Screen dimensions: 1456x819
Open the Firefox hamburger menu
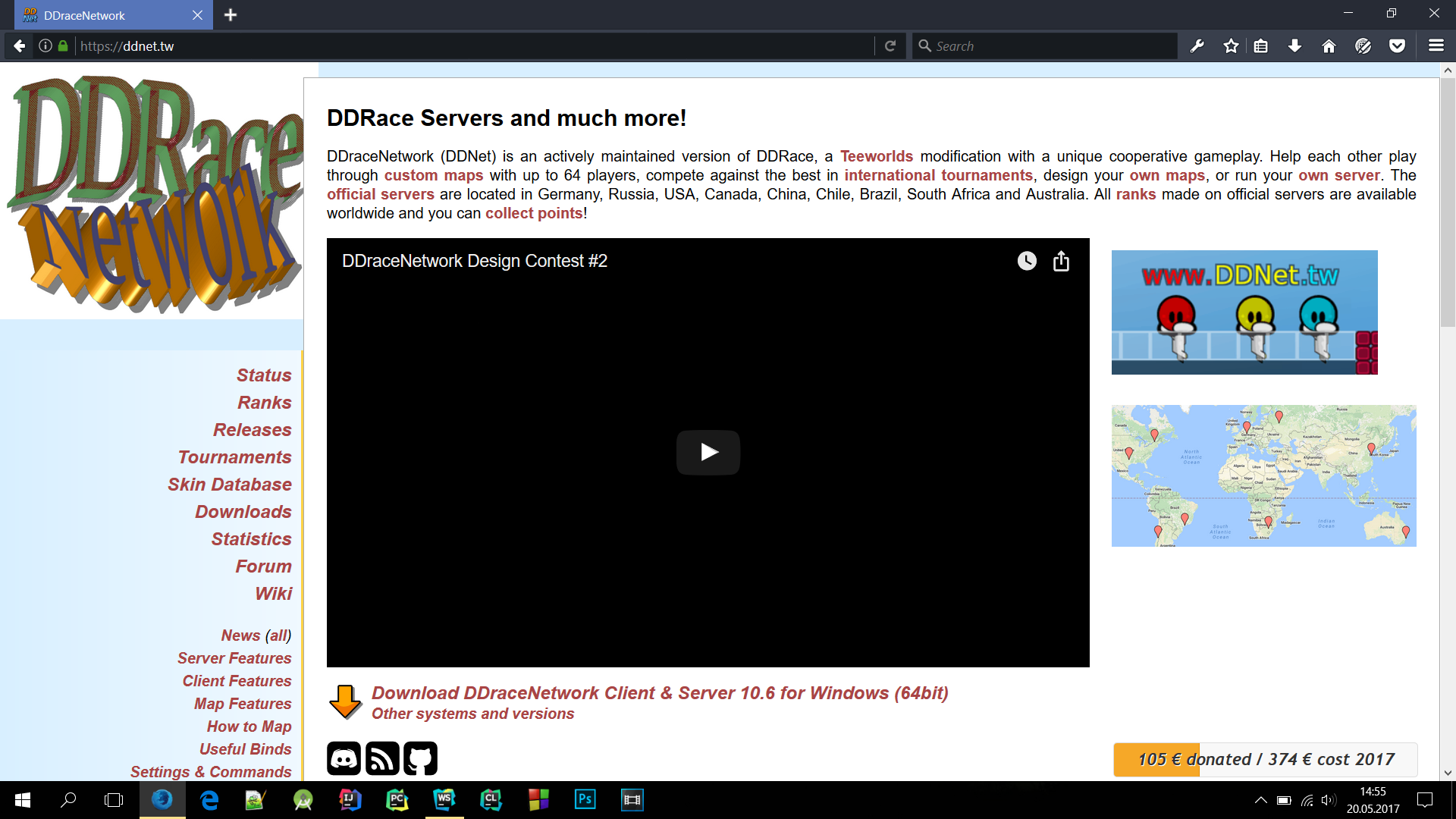1436,46
